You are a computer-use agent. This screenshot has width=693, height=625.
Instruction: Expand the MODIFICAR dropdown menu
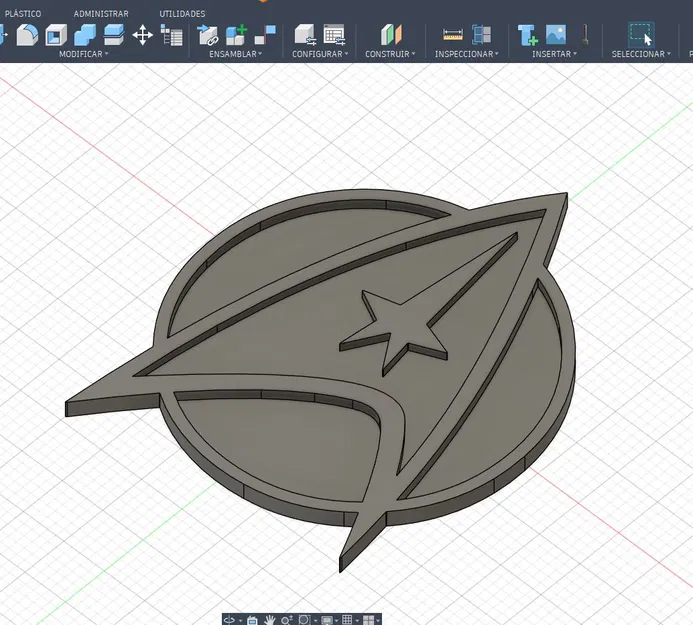pyautogui.click(x=84, y=54)
